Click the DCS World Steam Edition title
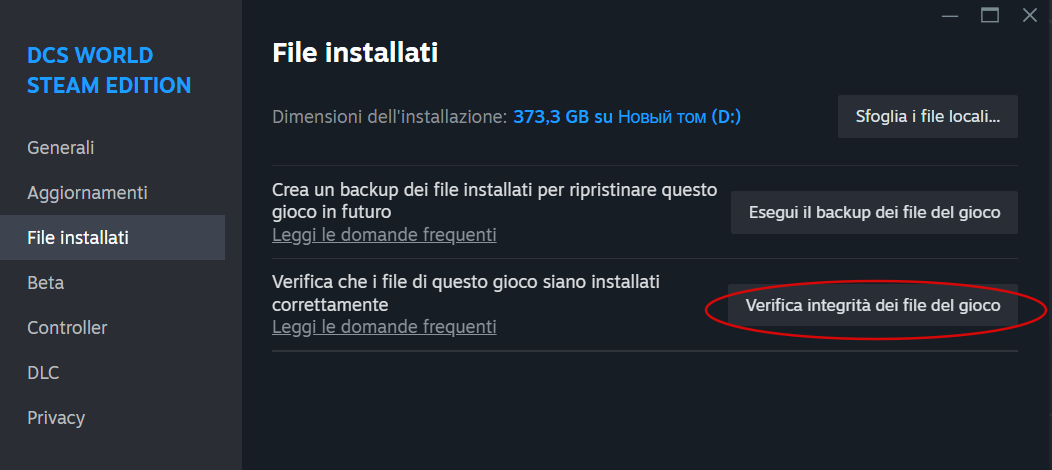 tap(108, 70)
